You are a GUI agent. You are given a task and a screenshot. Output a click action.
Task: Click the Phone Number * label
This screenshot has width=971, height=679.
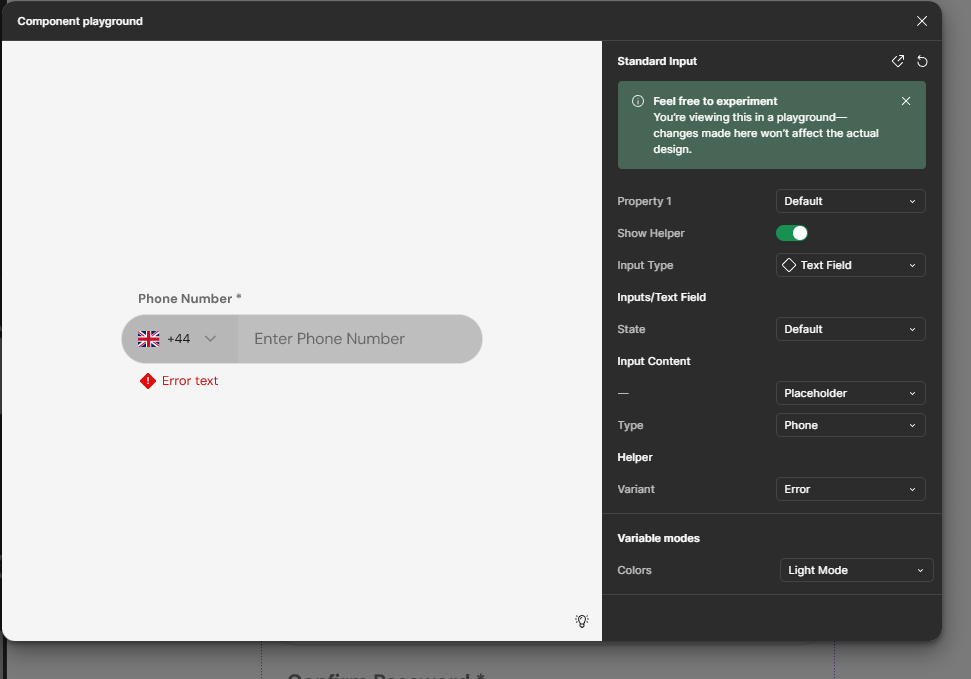coord(189,299)
